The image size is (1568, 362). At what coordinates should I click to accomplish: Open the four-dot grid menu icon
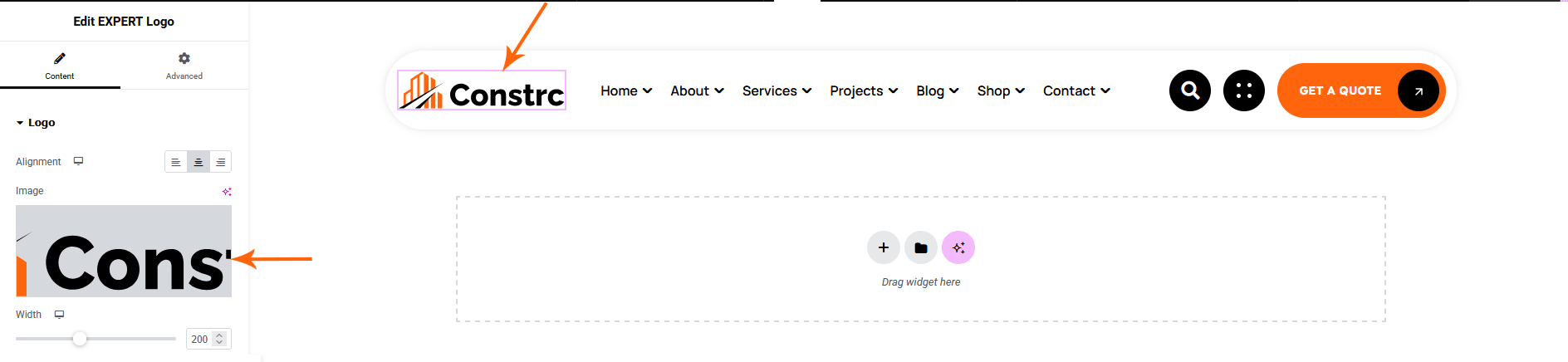[x=1243, y=90]
